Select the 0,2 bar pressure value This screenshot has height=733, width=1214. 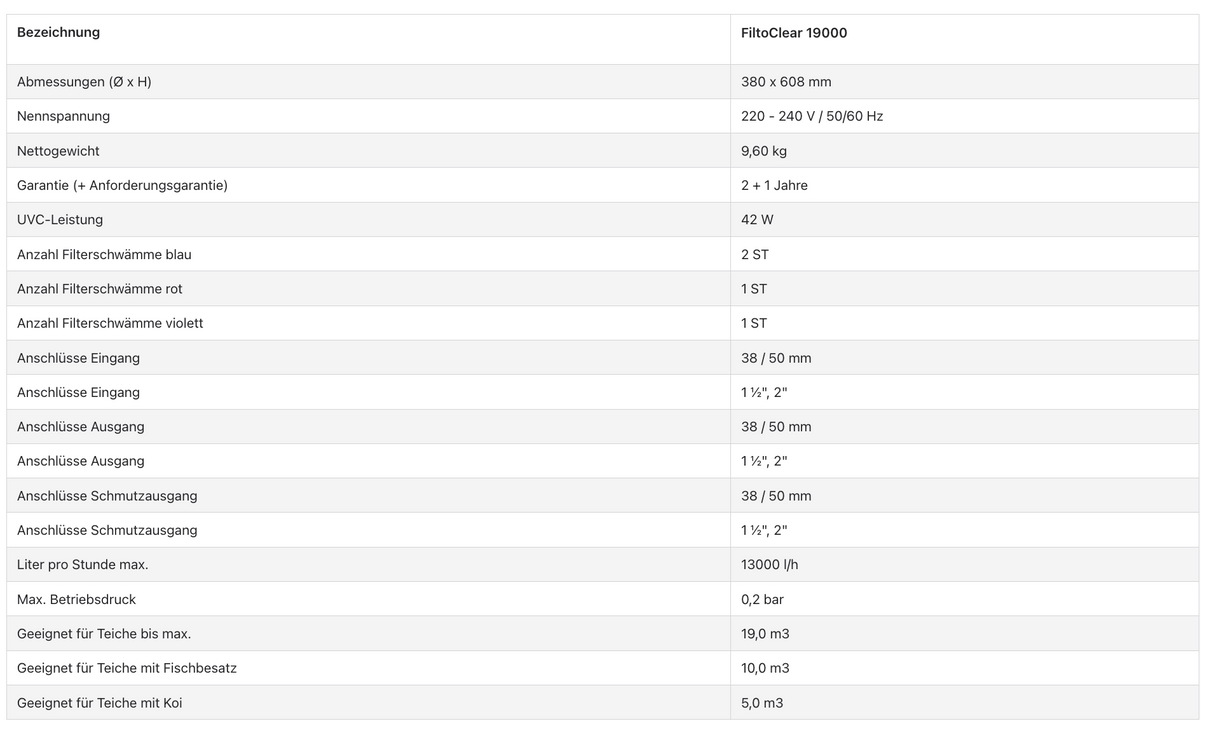[x=762, y=600]
